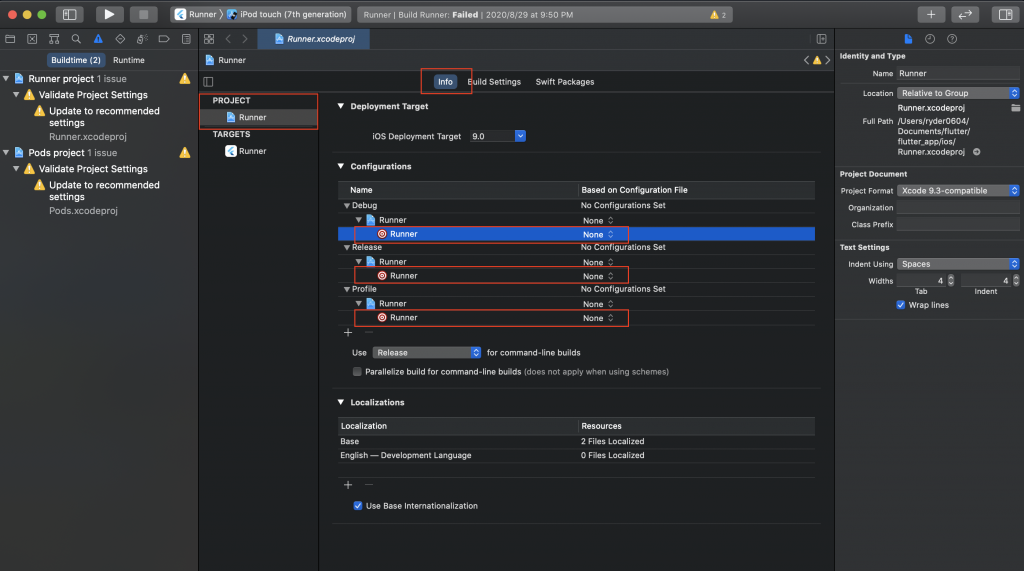This screenshot has width=1024, height=571.
Task: Run the project with the Play button
Action: coord(109,14)
